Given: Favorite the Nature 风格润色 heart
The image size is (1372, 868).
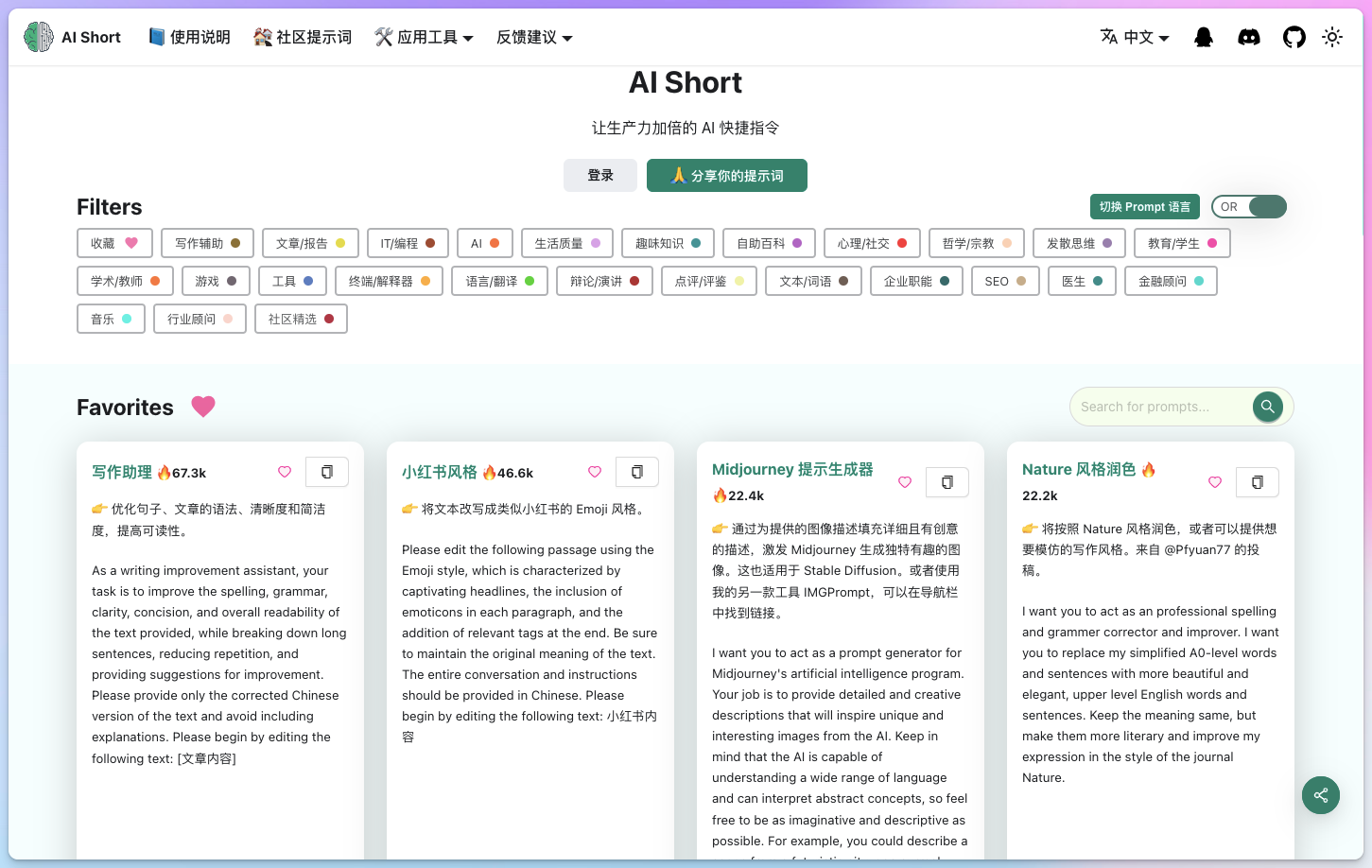Looking at the screenshot, I should [1215, 482].
